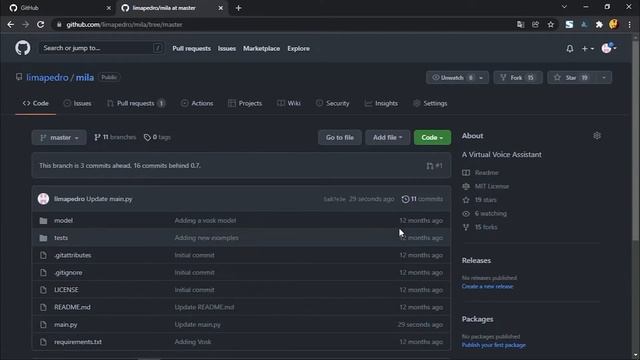
Task: Open the README.md file
Action: tap(72, 307)
